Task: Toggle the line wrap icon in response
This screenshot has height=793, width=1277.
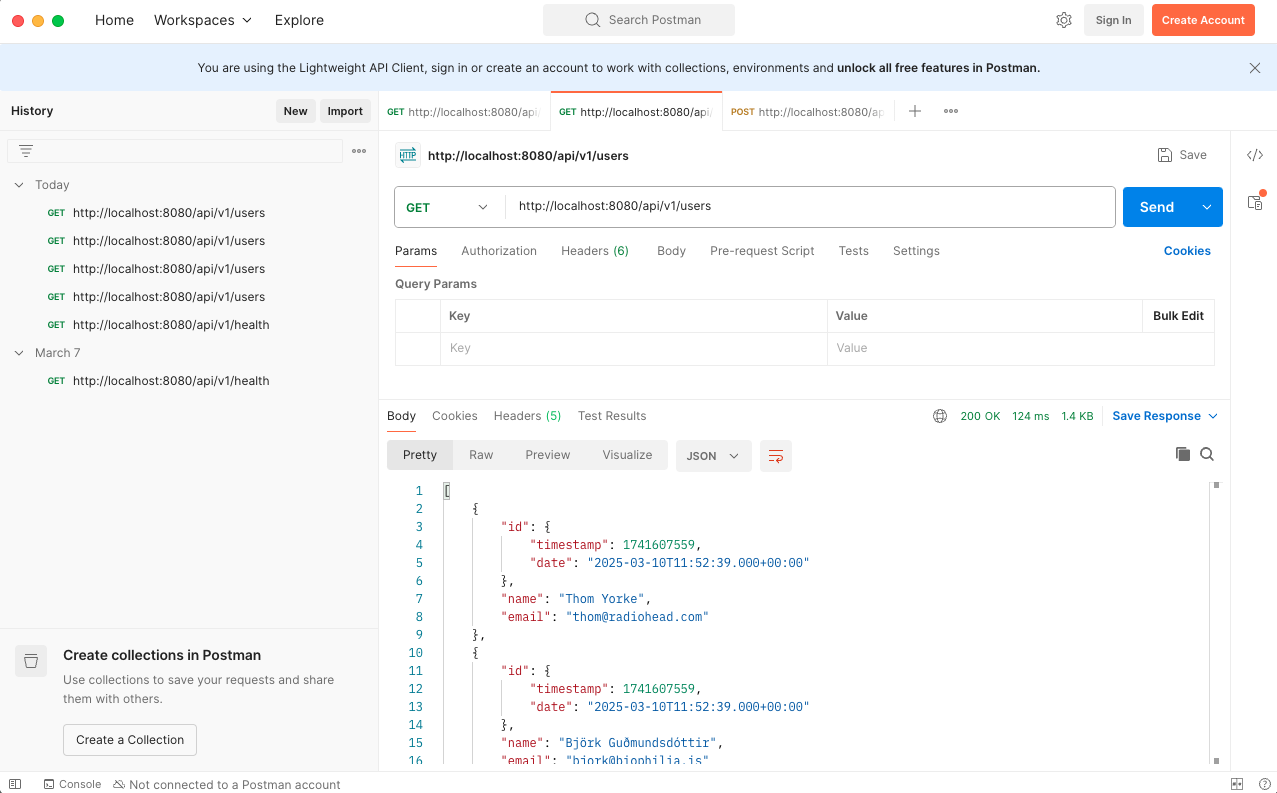Action: (x=775, y=456)
